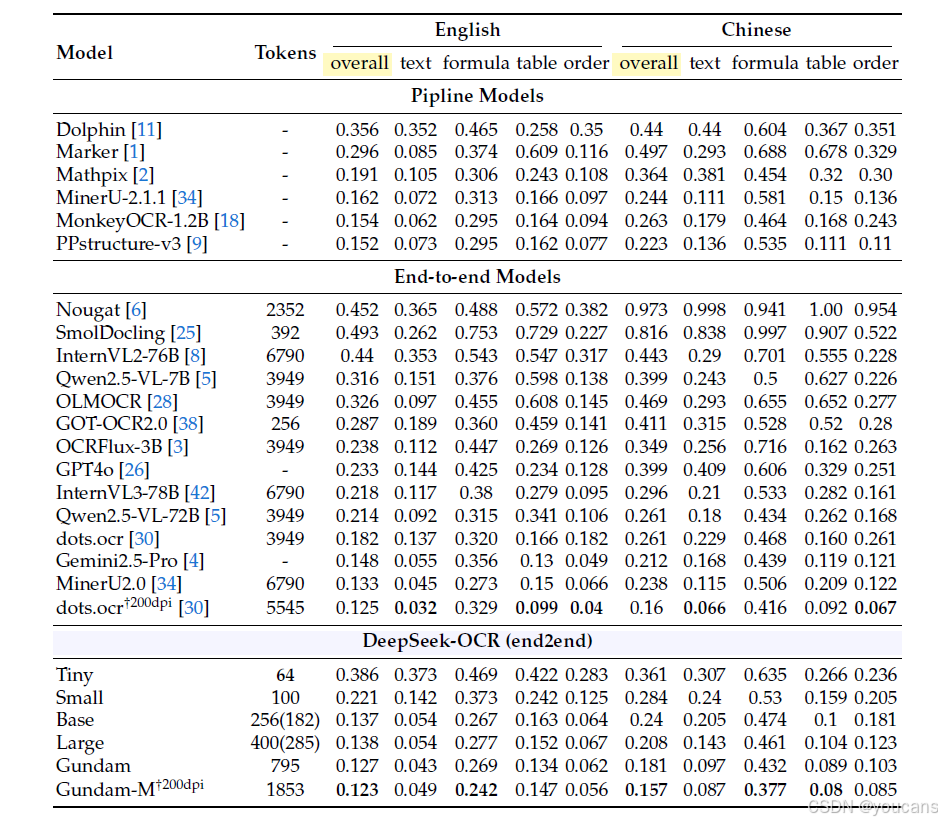Open citation [18] beside MonkeyOCR-1.2B
942x822 pixels.
[229, 221]
